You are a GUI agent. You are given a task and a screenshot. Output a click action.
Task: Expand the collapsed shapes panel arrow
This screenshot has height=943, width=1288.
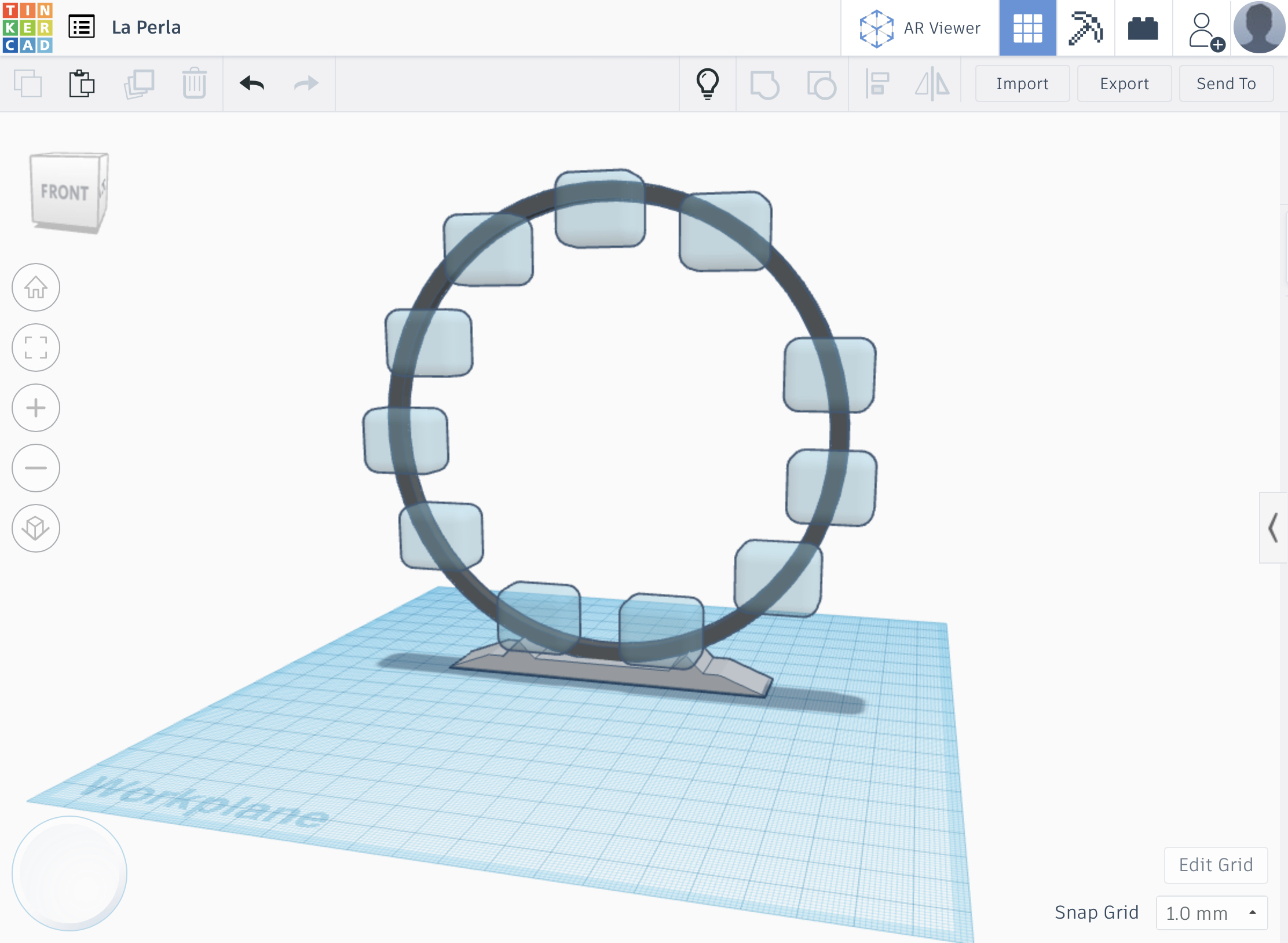1273,528
